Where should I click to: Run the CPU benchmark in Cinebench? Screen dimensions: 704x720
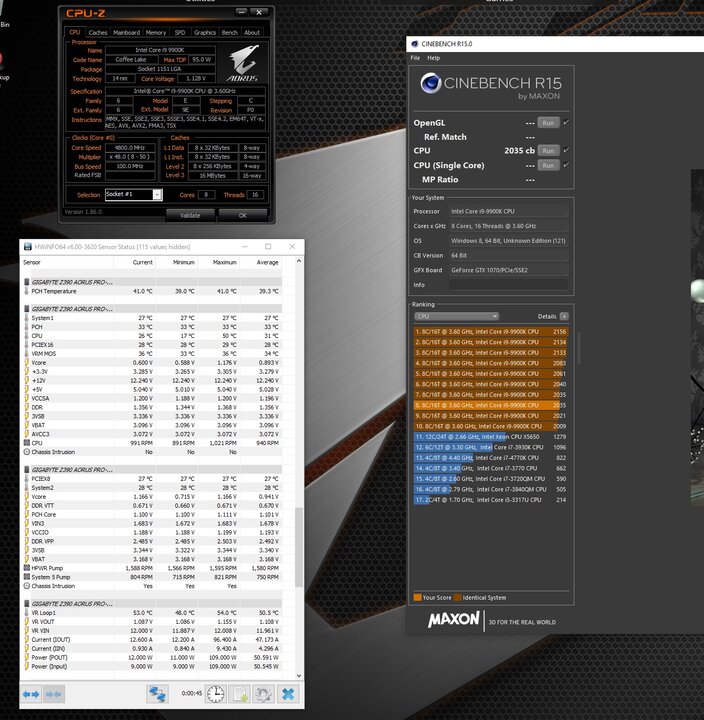tap(548, 150)
